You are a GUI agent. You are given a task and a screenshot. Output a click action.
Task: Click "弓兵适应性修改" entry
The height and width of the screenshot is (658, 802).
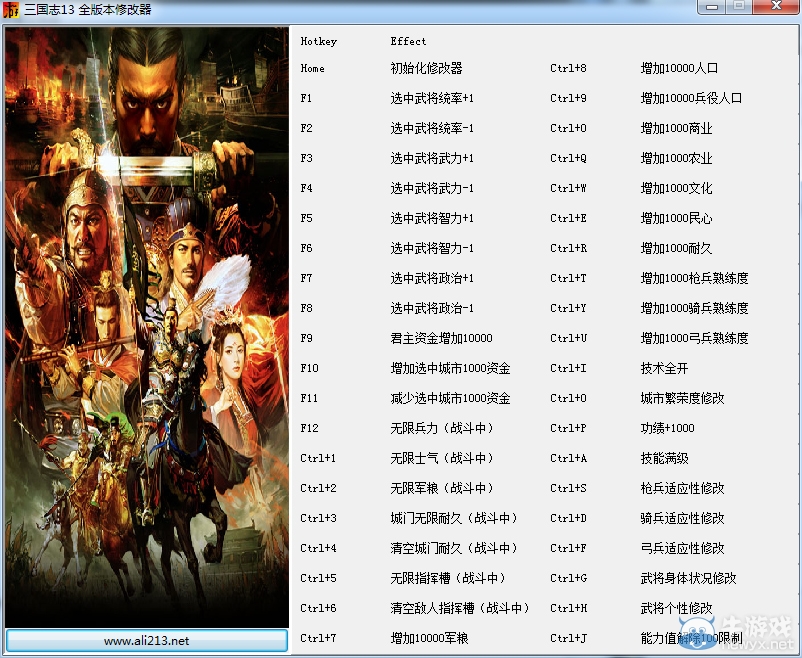(x=683, y=549)
